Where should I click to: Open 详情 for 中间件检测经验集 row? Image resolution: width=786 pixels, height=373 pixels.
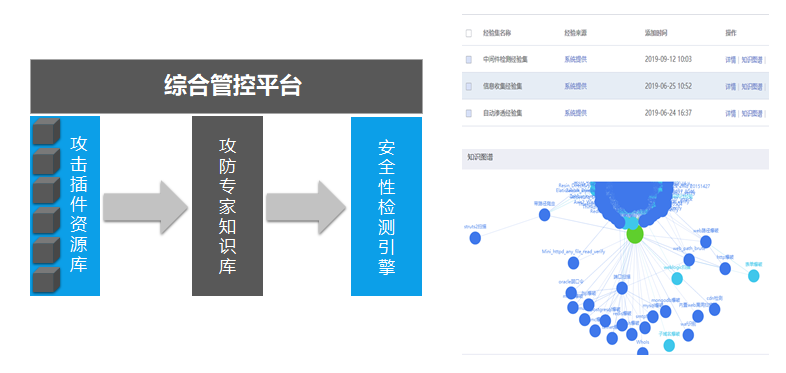point(730,60)
